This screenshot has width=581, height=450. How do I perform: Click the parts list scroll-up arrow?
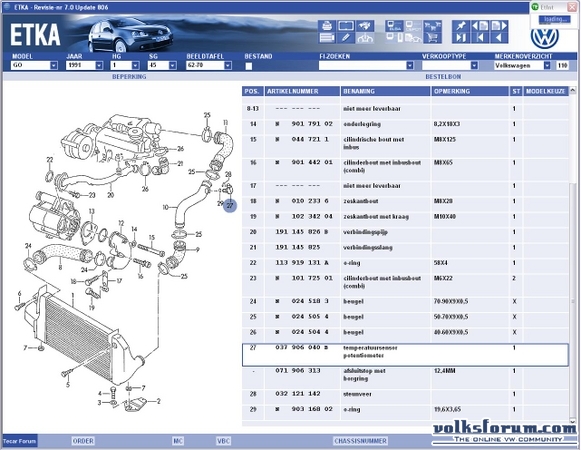(x=572, y=90)
